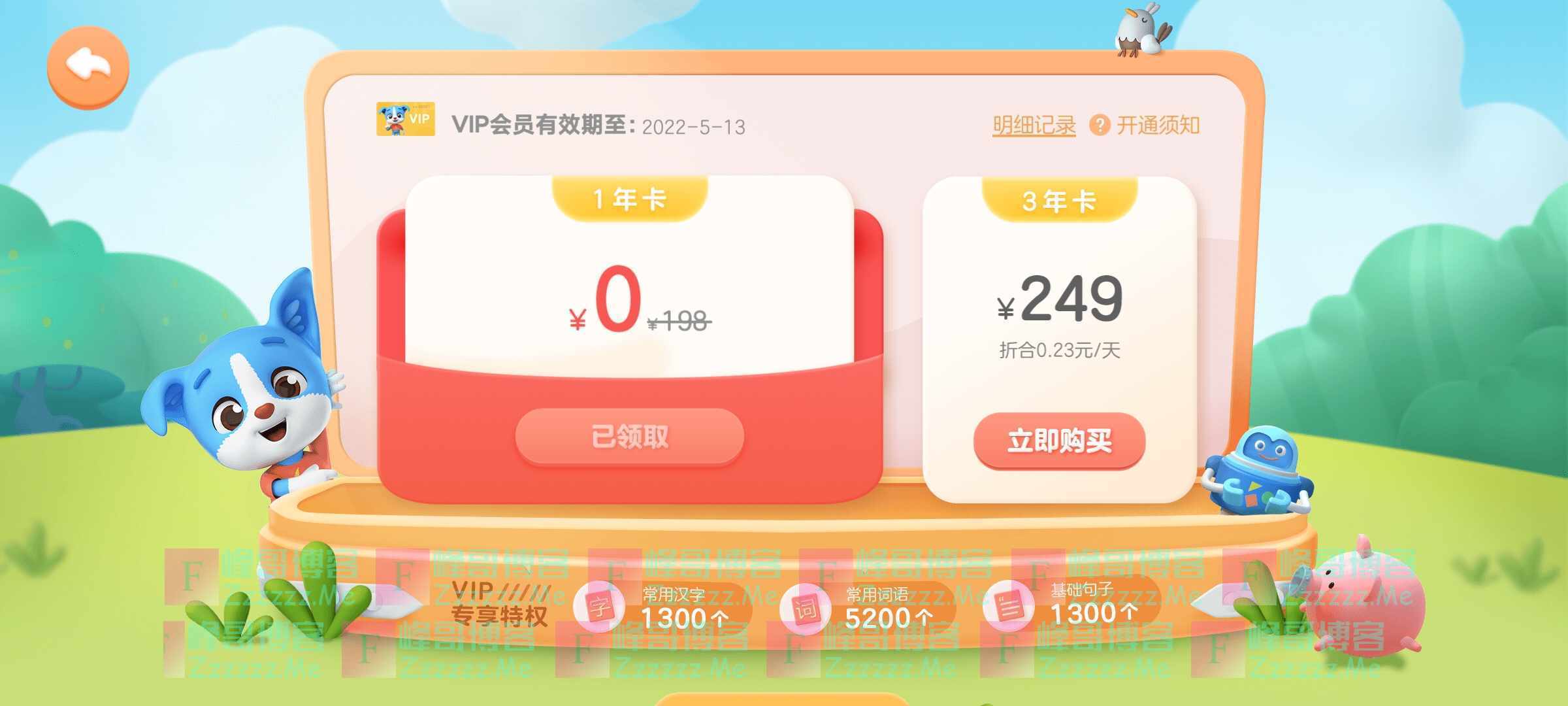Select the 3年卡 tab label
Viewport: 1568px width, 706px height.
pyautogui.click(x=1060, y=201)
